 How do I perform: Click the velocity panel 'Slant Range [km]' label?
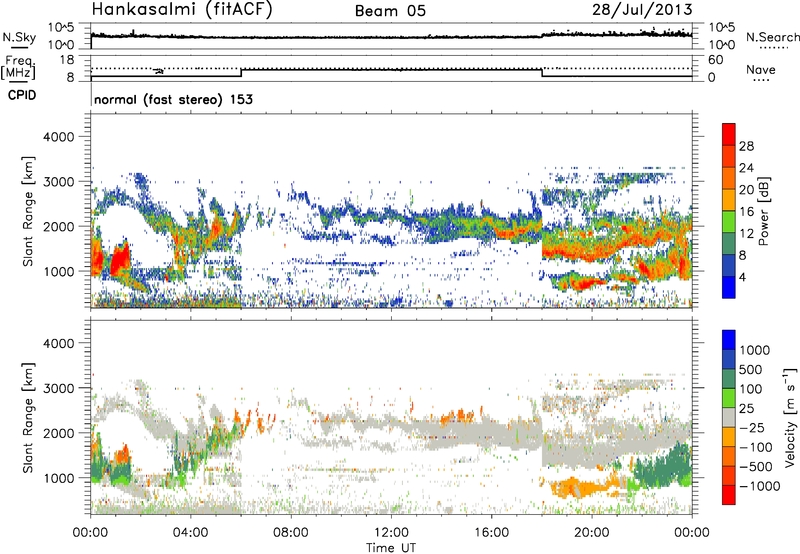point(28,417)
